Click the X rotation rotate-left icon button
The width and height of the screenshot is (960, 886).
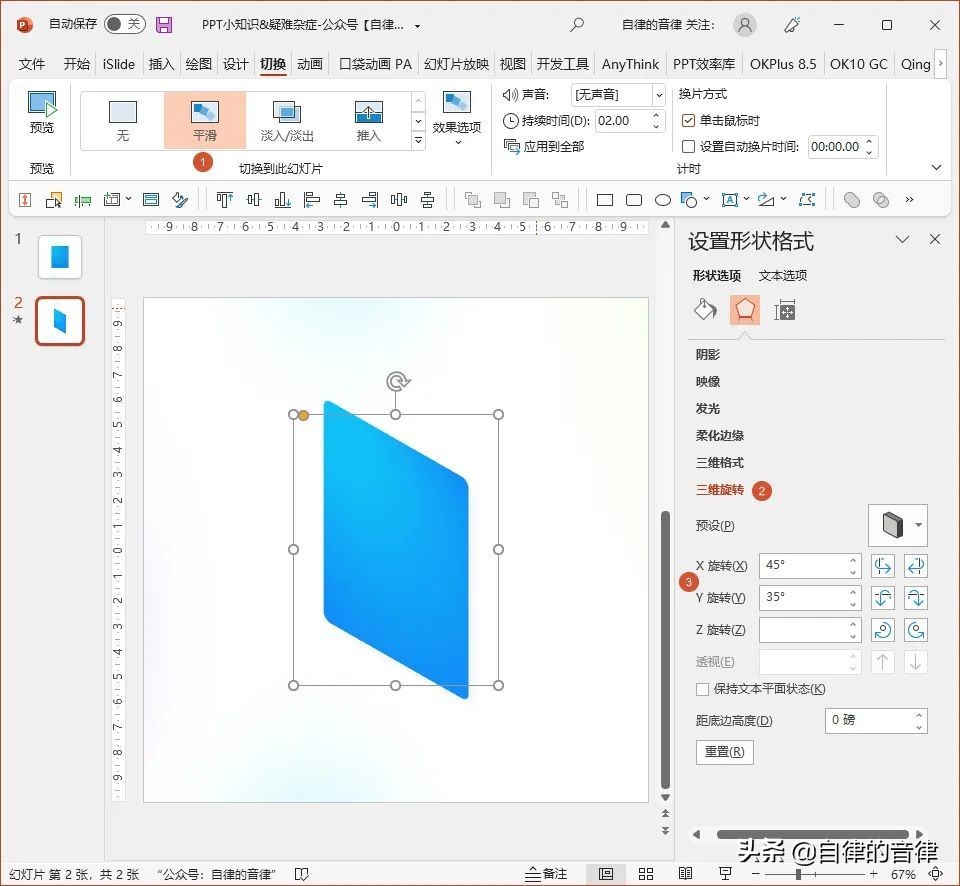[883, 566]
